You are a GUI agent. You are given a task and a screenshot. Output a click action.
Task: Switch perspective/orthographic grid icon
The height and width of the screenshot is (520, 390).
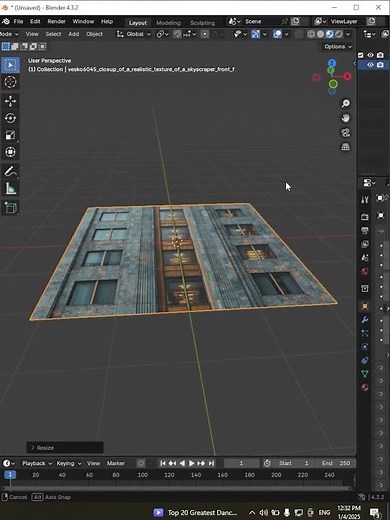[x=346, y=147]
